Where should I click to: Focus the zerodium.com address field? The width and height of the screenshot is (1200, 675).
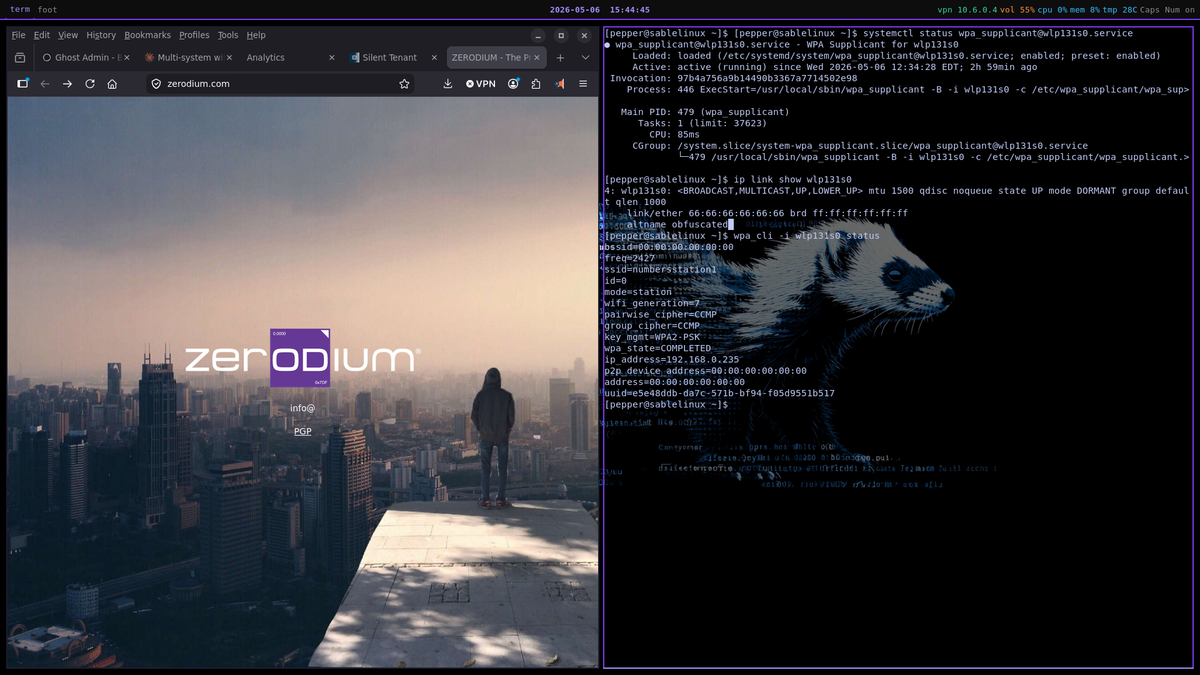[x=280, y=84]
